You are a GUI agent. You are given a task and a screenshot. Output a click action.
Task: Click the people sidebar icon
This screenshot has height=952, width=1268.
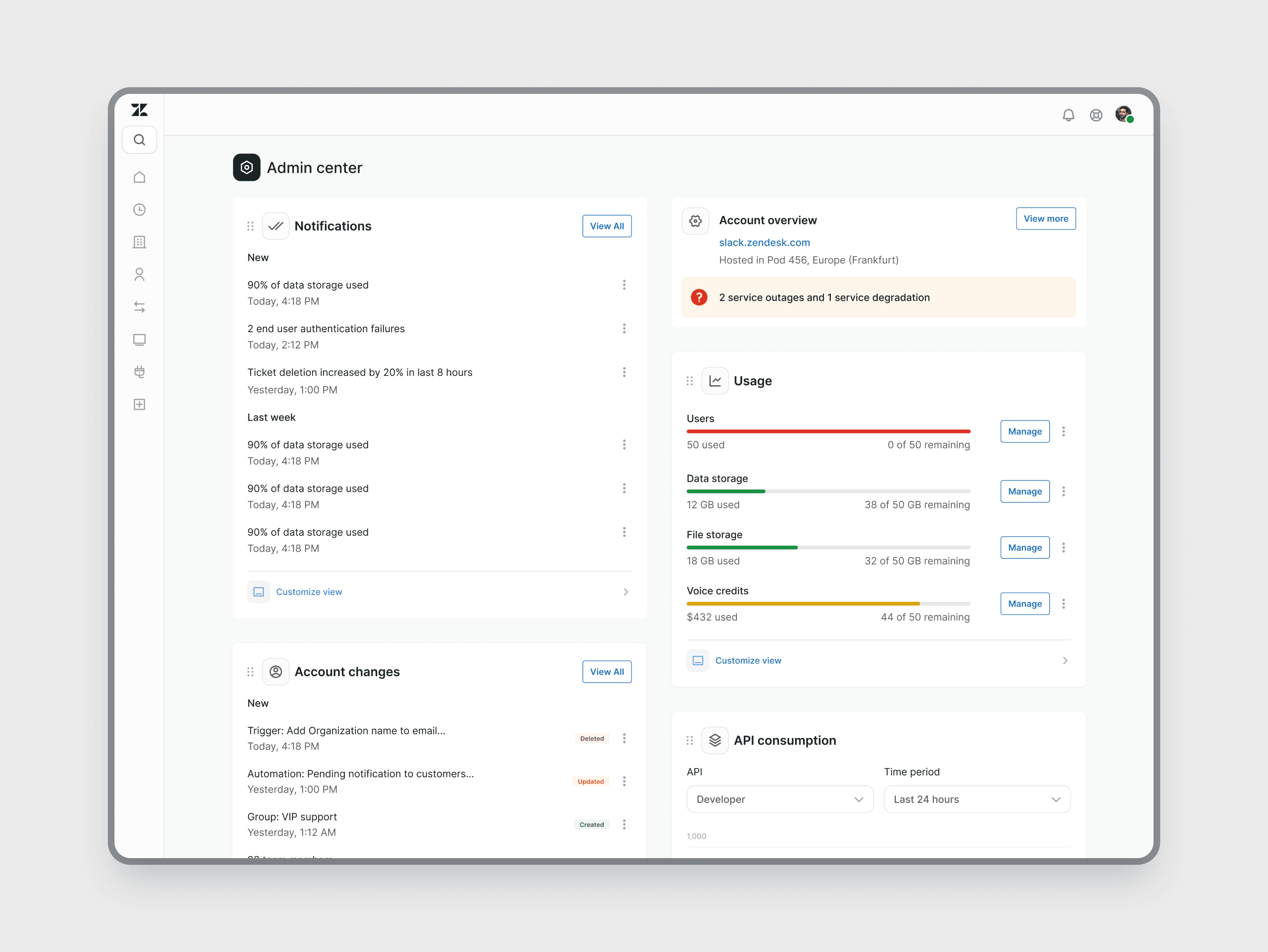[139, 275]
